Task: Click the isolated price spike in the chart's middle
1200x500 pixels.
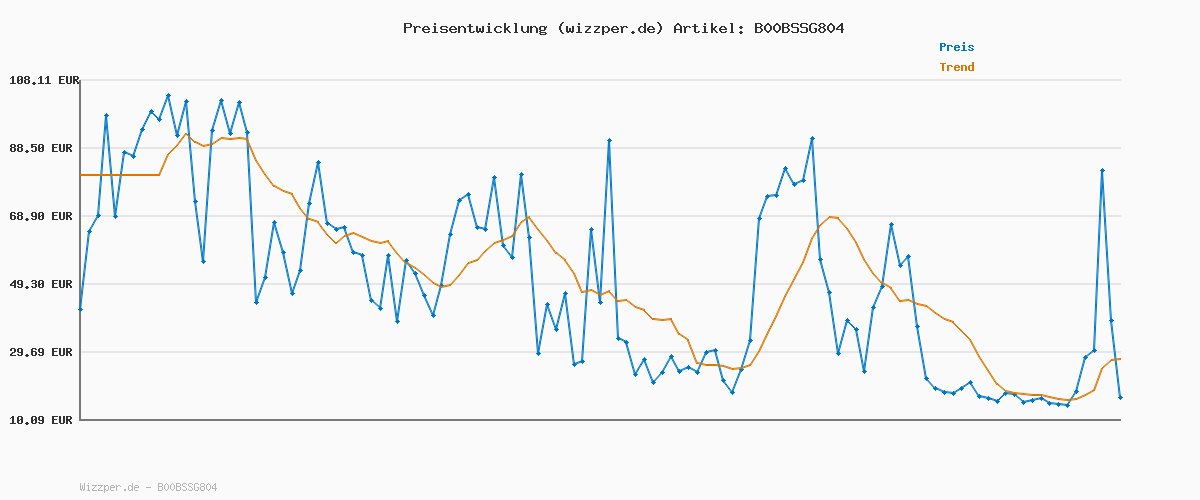Action: (609, 141)
